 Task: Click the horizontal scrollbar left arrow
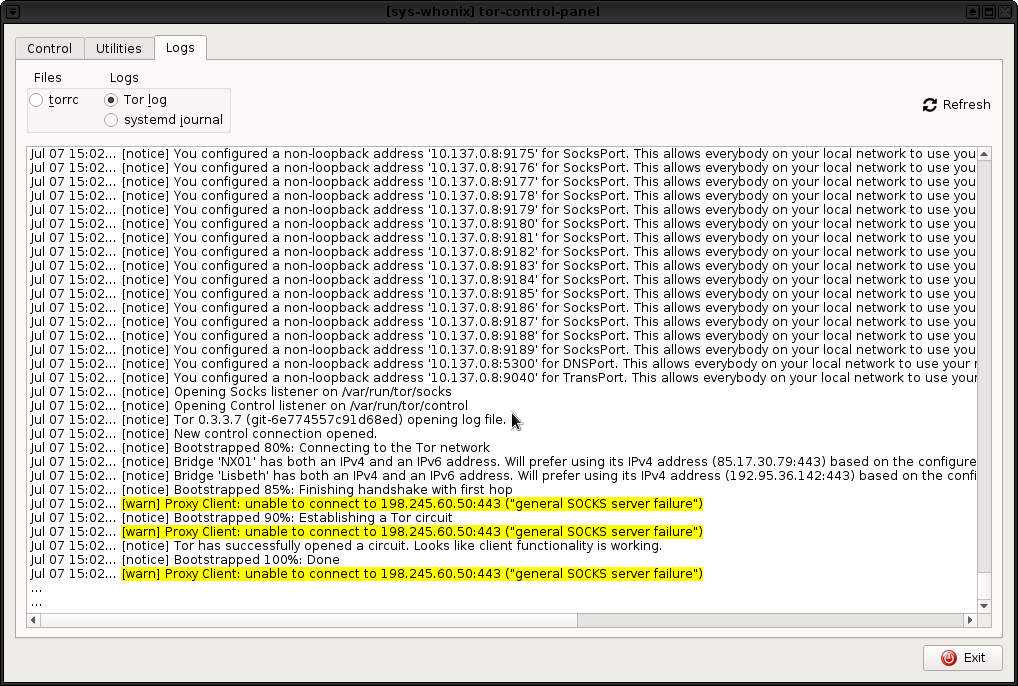(34, 620)
